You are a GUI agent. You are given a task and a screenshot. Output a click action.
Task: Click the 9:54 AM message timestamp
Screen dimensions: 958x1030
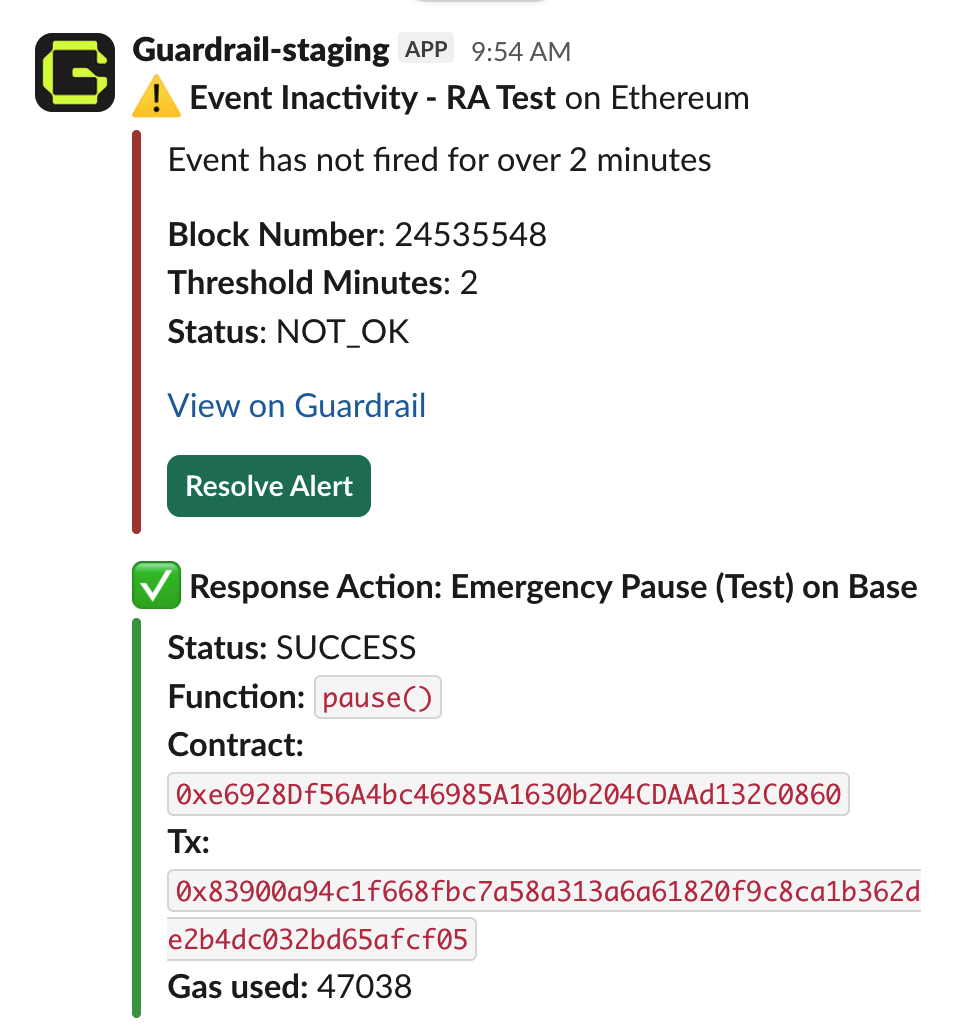coord(520,49)
